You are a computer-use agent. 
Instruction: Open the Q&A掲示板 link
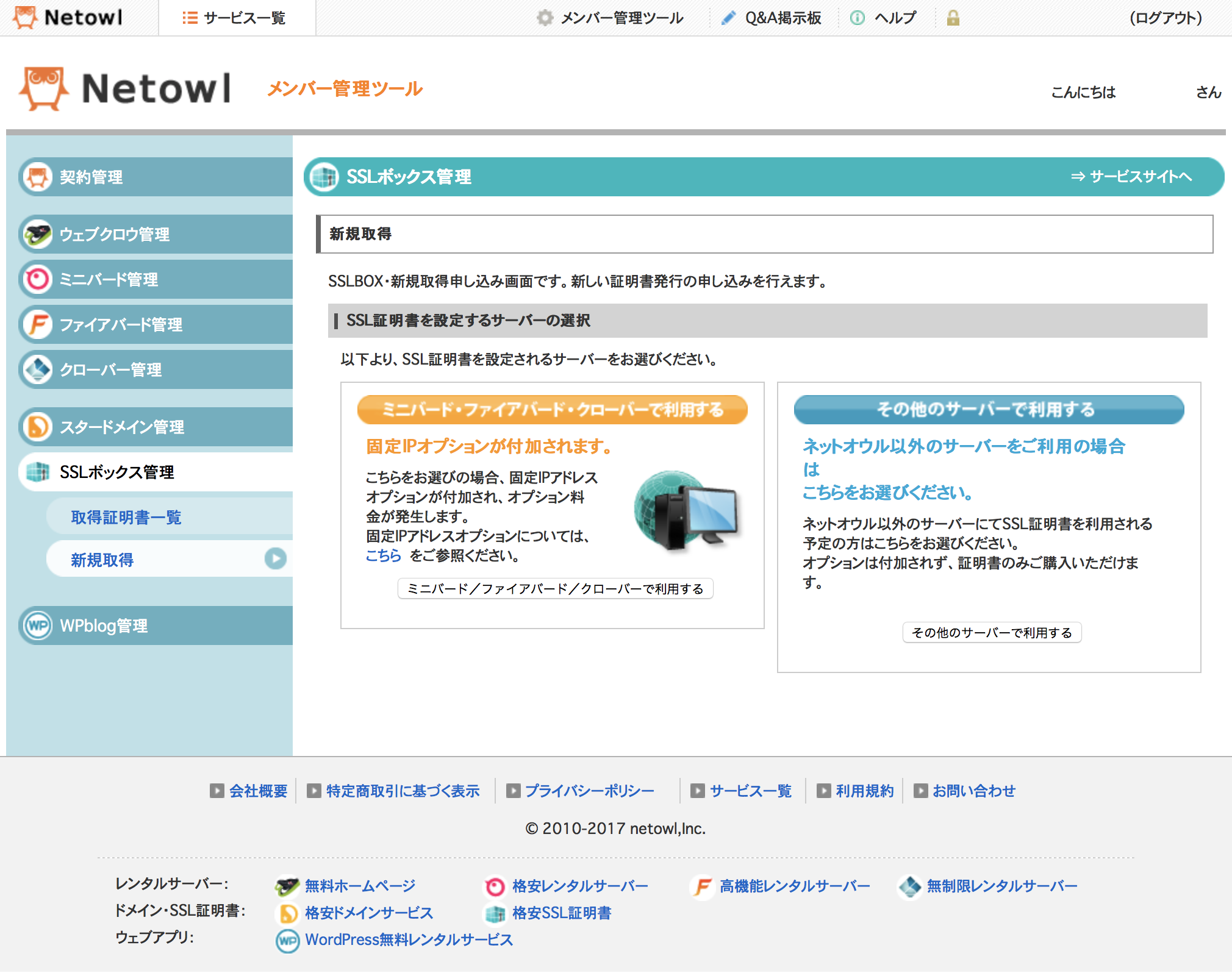[783, 18]
